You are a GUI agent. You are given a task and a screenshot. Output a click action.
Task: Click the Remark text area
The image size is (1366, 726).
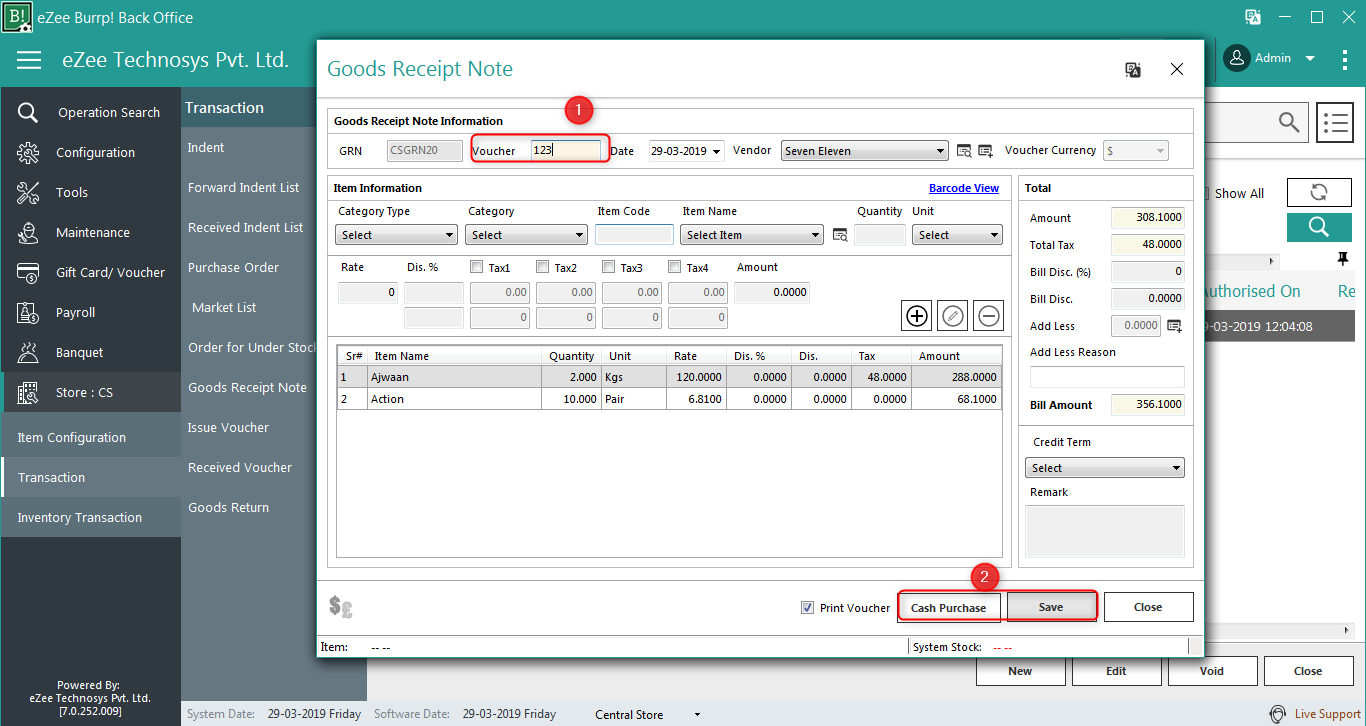[1105, 531]
